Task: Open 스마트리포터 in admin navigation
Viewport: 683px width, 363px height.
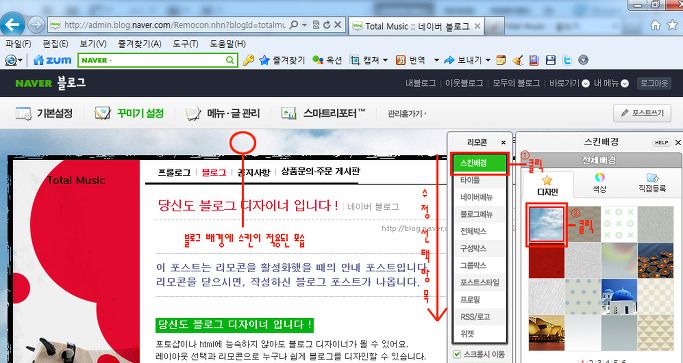Action: tap(323, 113)
